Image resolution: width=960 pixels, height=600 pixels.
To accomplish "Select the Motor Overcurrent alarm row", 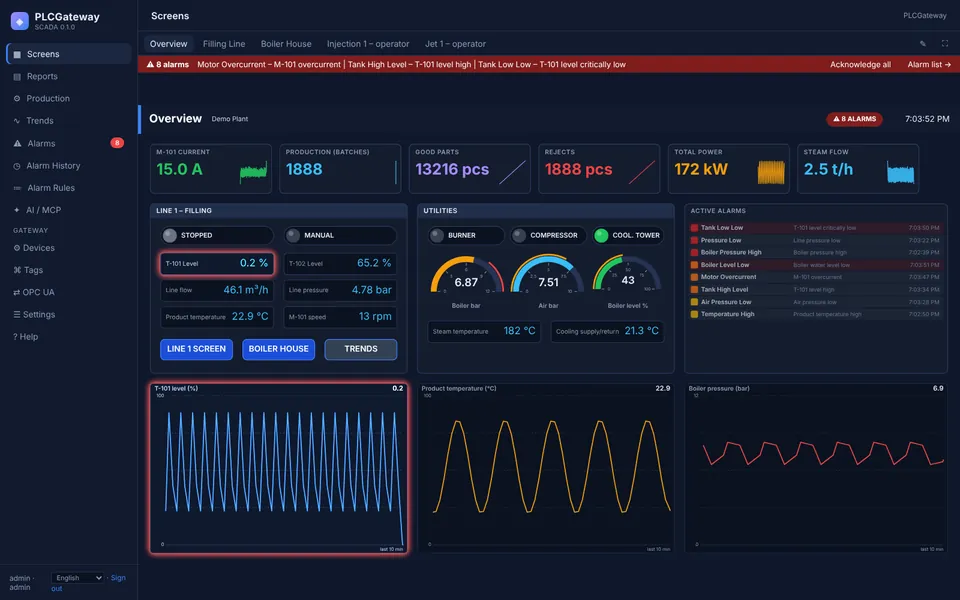I will point(815,277).
